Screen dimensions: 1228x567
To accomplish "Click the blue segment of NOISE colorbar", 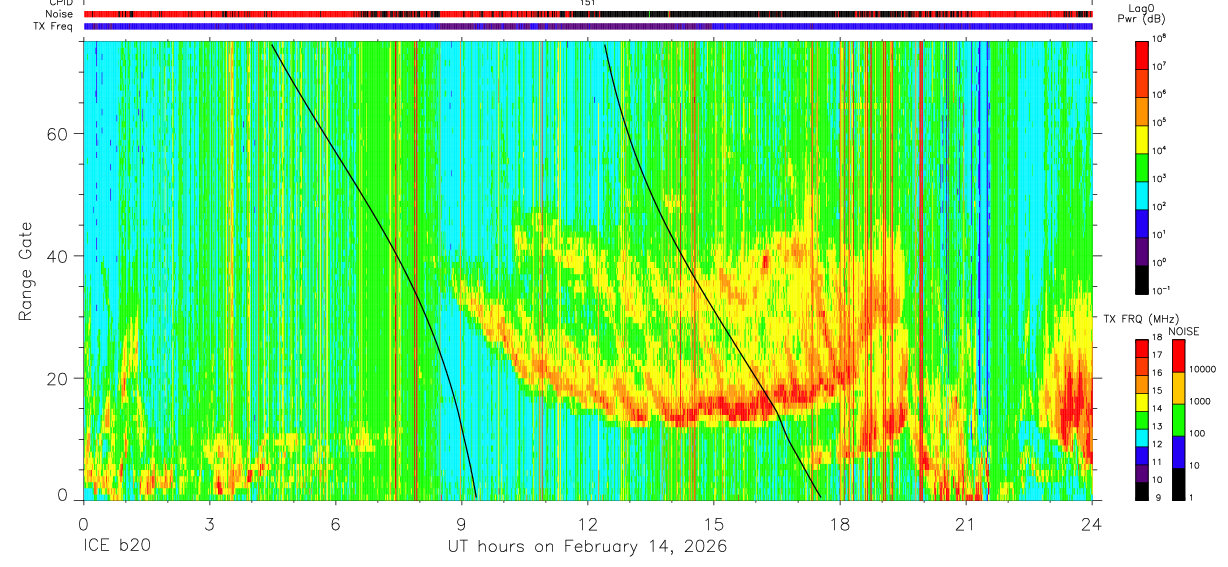I will [x=1177, y=451].
